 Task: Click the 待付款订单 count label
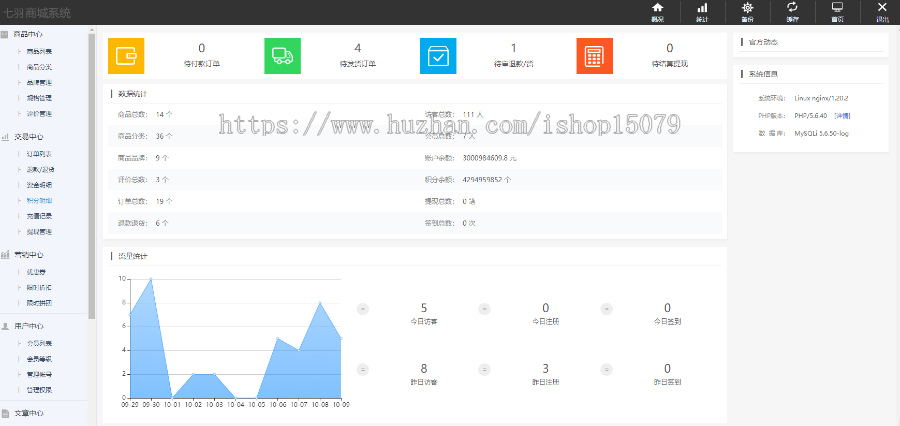[201, 64]
